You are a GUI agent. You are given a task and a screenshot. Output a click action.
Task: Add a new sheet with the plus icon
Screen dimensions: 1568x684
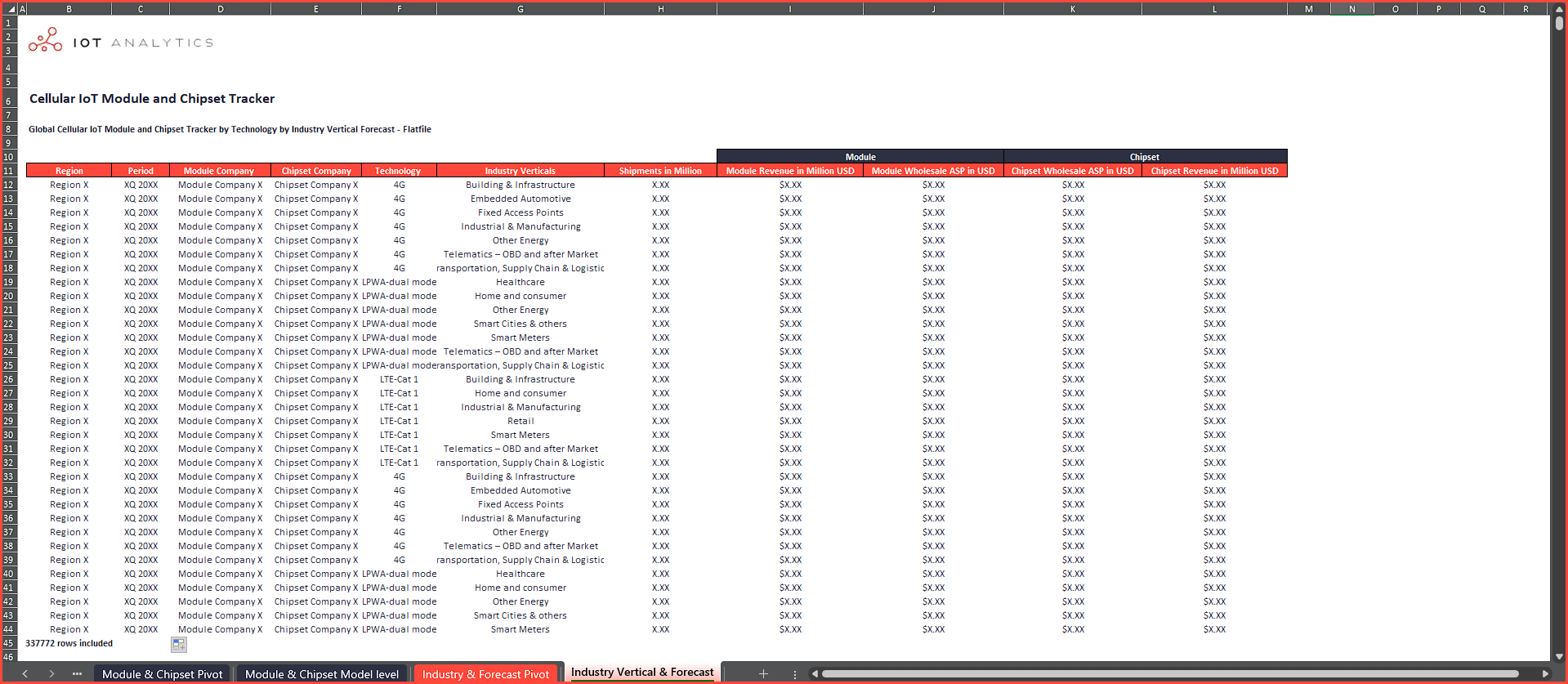[x=763, y=673]
